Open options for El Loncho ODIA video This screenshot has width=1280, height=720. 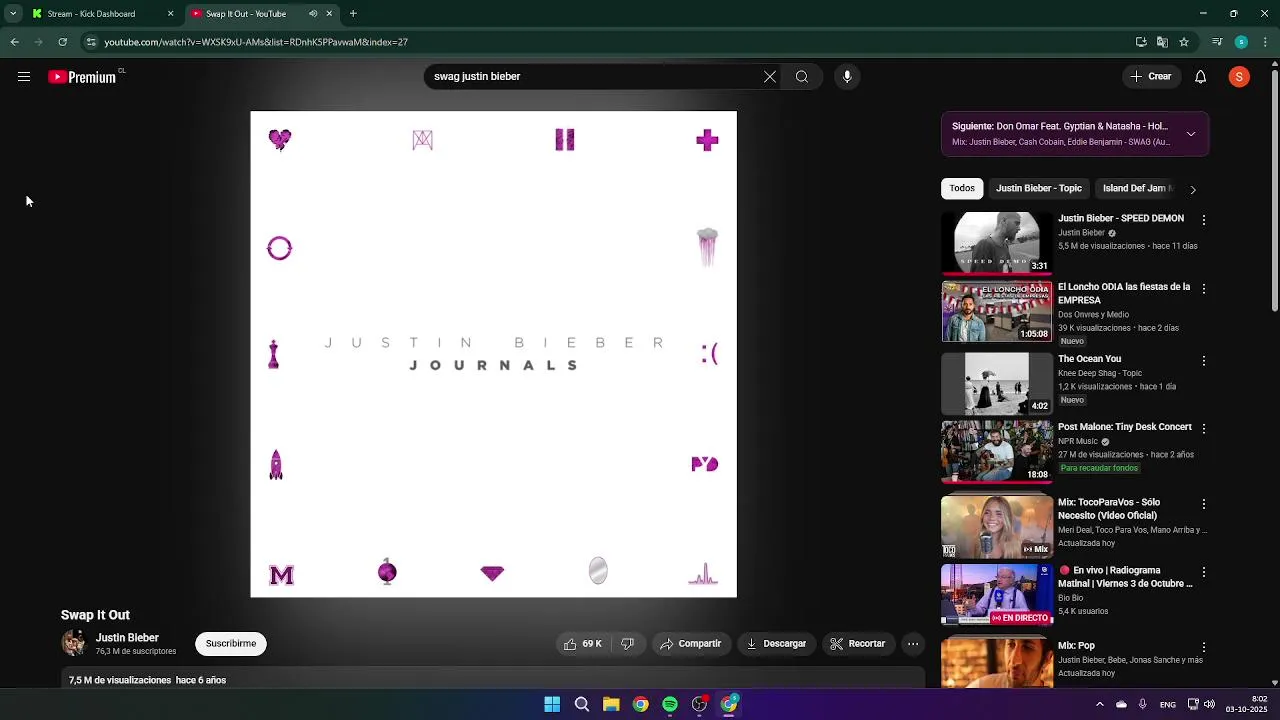[x=1204, y=289]
